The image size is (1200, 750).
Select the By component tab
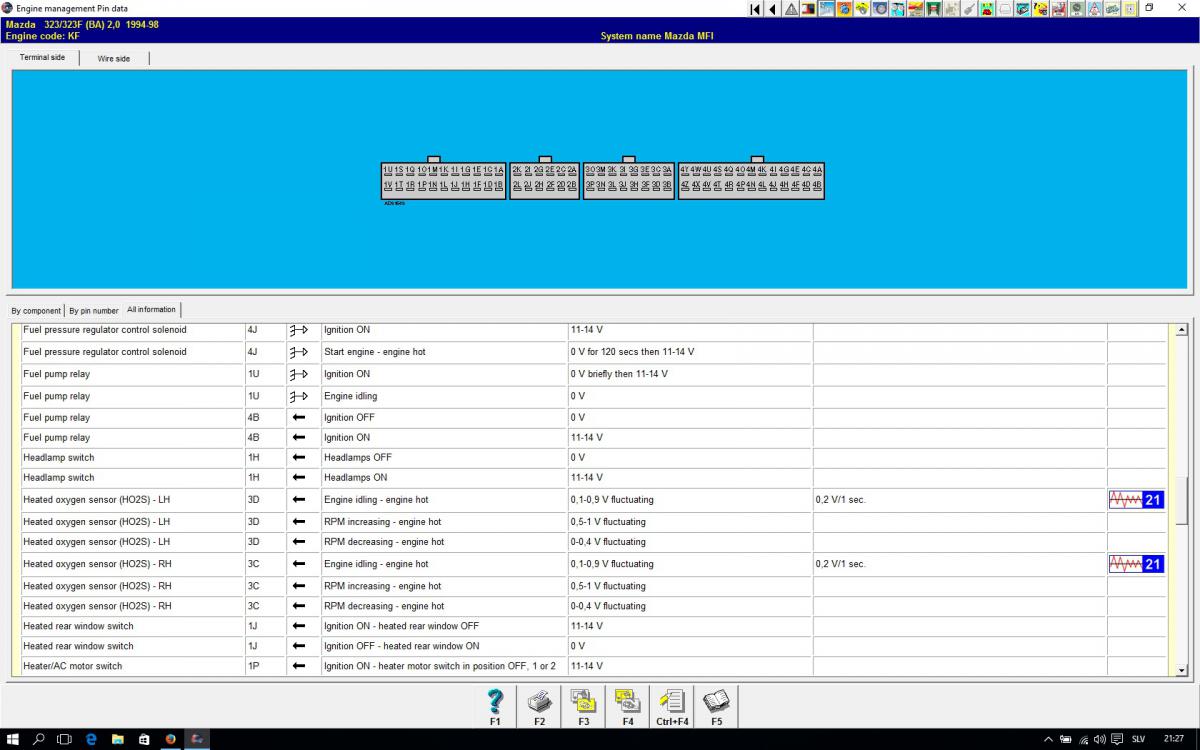point(36,310)
